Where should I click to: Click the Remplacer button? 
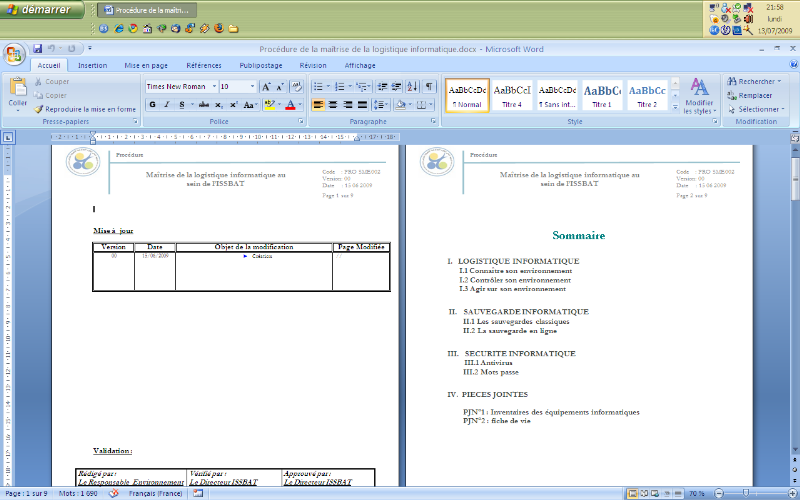click(x=755, y=95)
